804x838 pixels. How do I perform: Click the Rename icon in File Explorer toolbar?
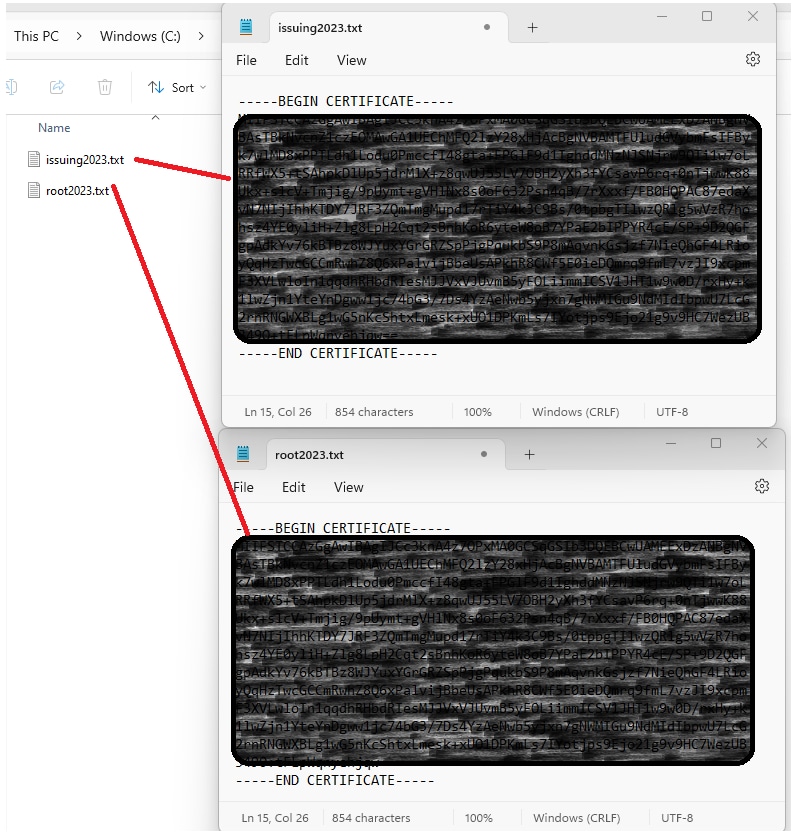click(x=12, y=87)
